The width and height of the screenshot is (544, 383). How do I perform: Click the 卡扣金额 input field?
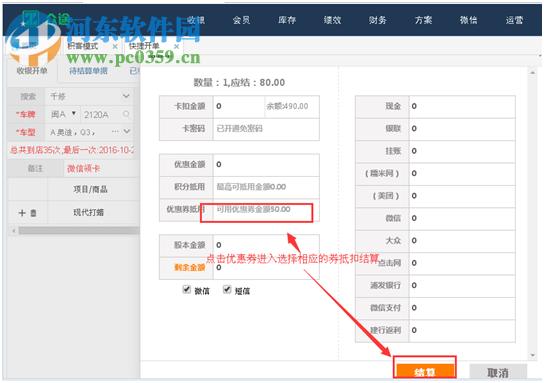coord(239,106)
